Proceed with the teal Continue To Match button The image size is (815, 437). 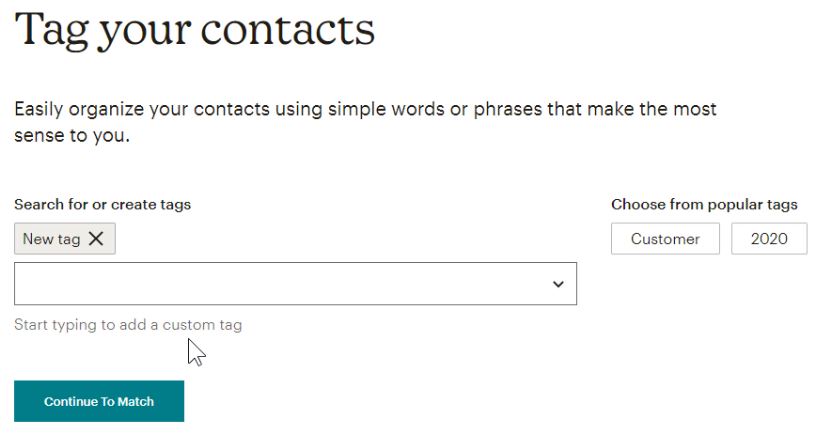click(99, 401)
